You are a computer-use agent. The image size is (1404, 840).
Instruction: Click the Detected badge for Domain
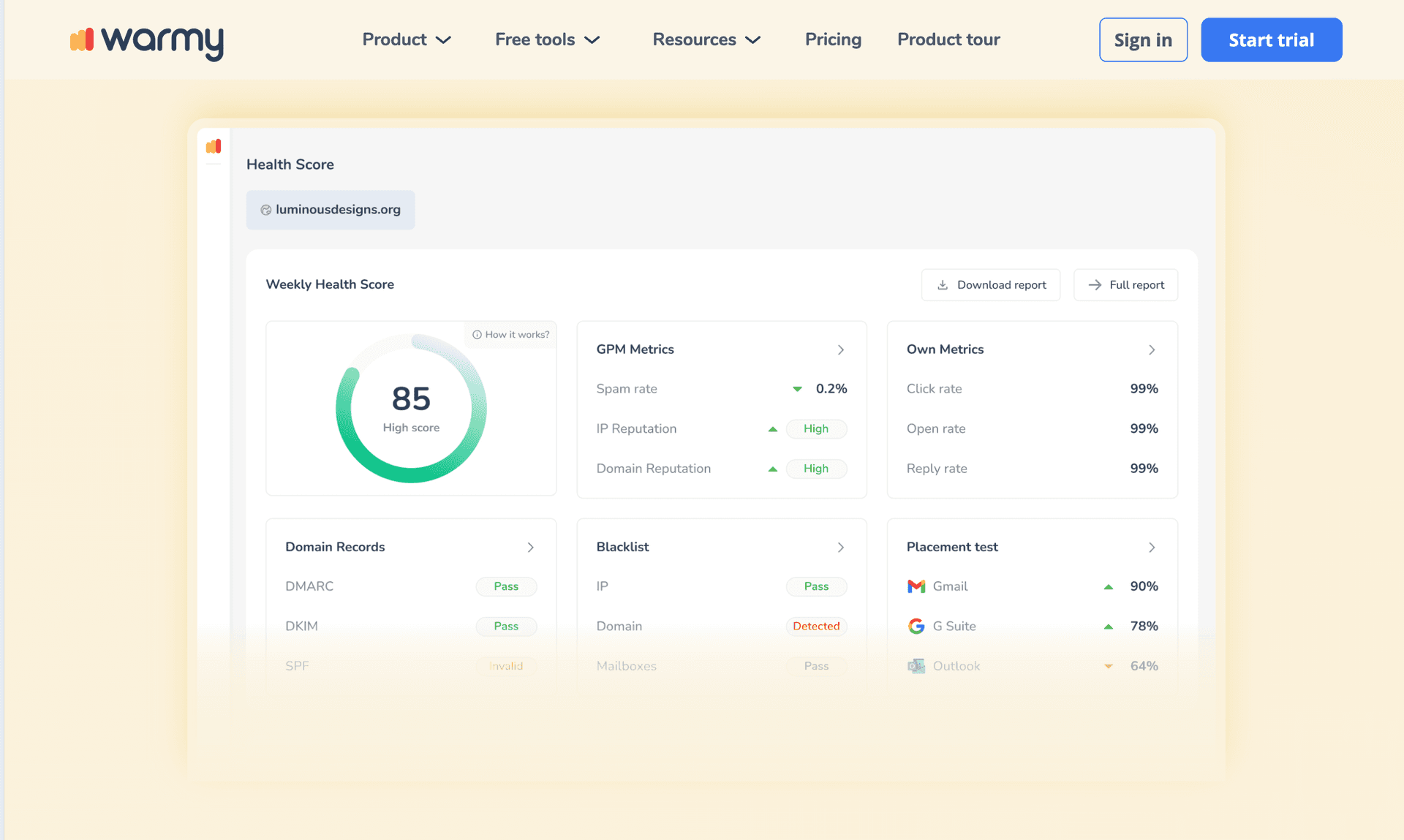tap(816, 627)
